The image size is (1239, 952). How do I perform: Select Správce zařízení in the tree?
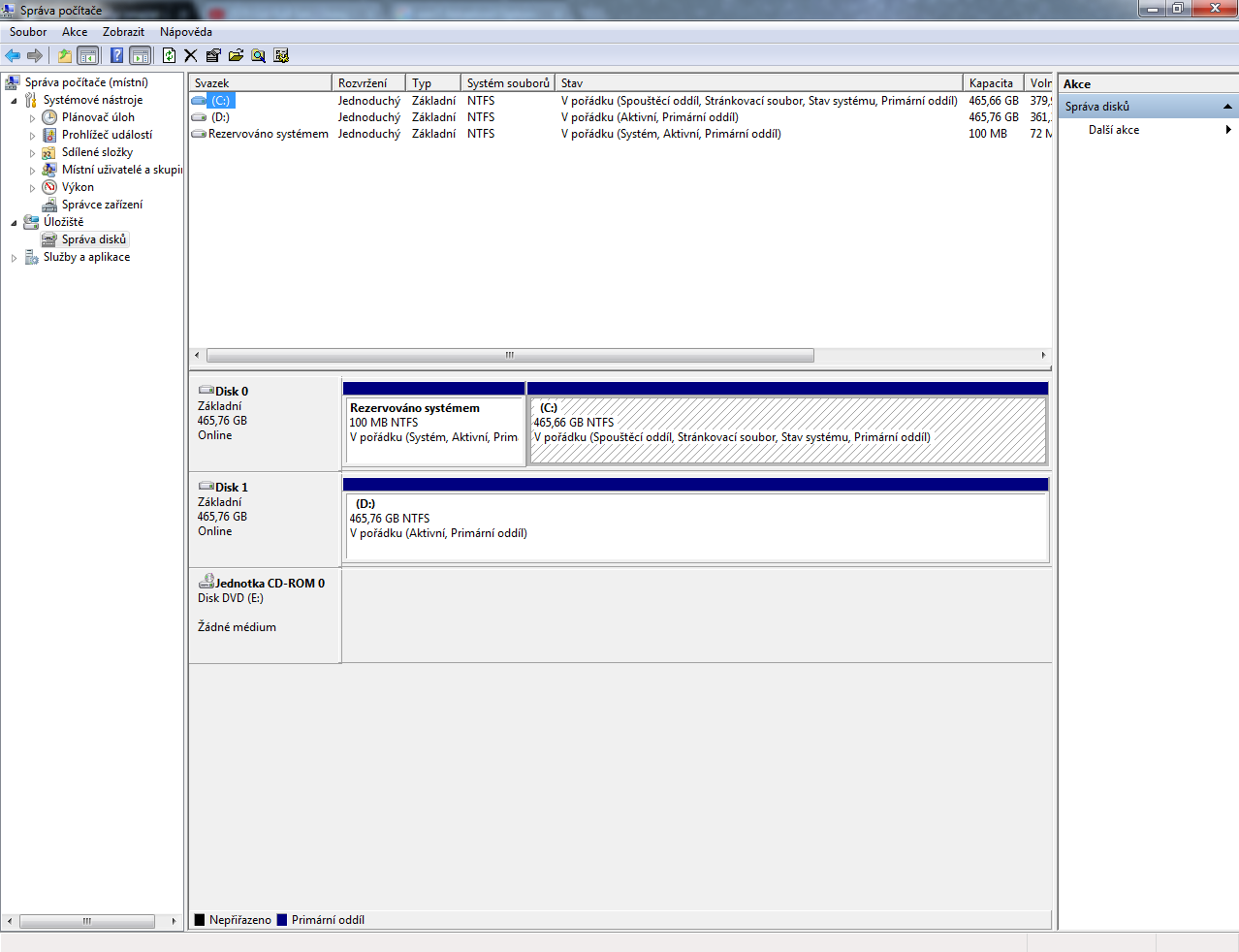[x=102, y=205]
